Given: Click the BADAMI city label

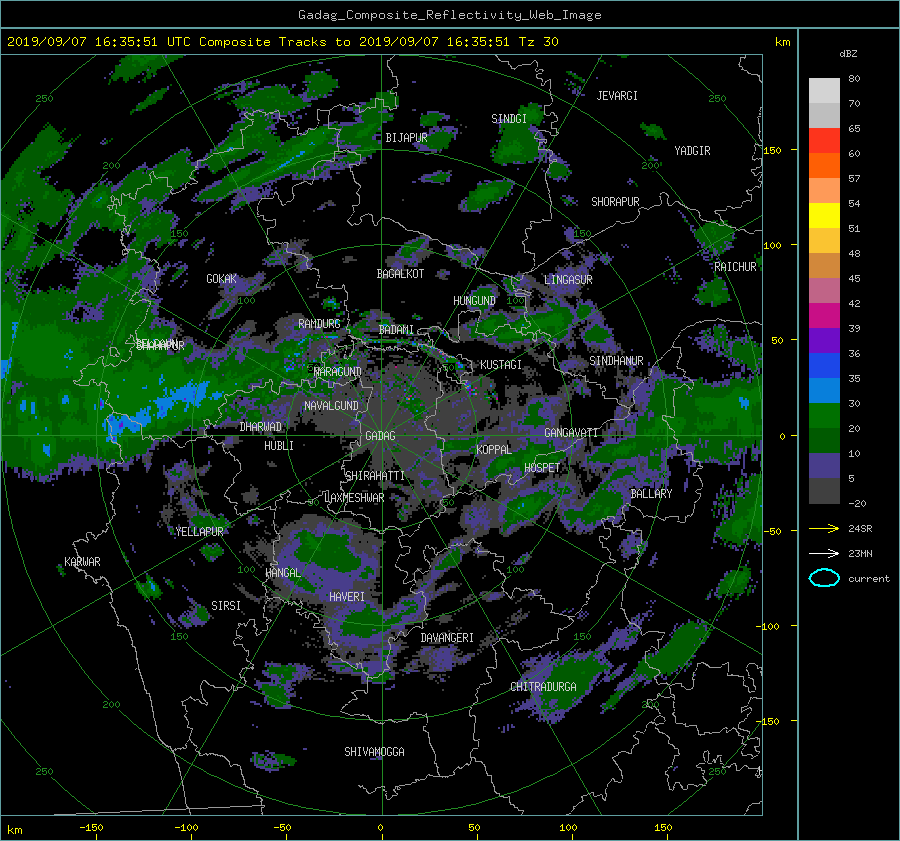Looking at the screenshot, I should click(x=396, y=330).
